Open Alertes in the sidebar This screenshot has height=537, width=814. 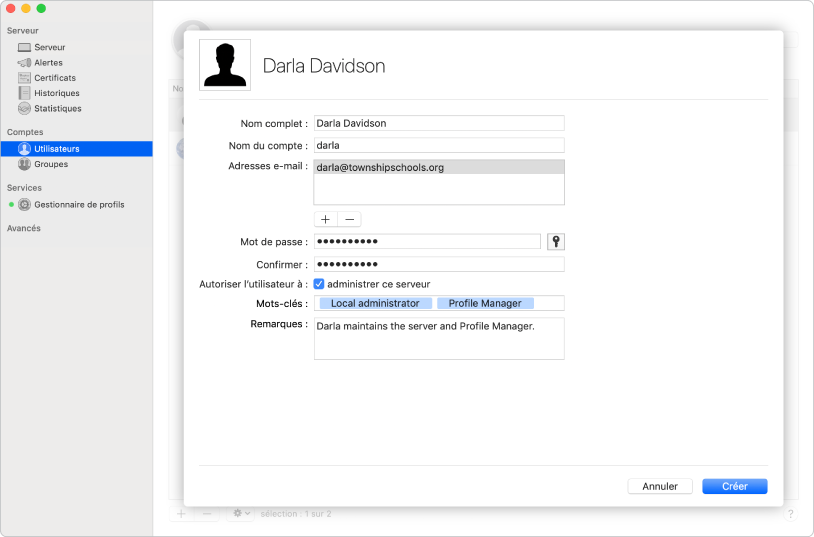tap(40, 63)
